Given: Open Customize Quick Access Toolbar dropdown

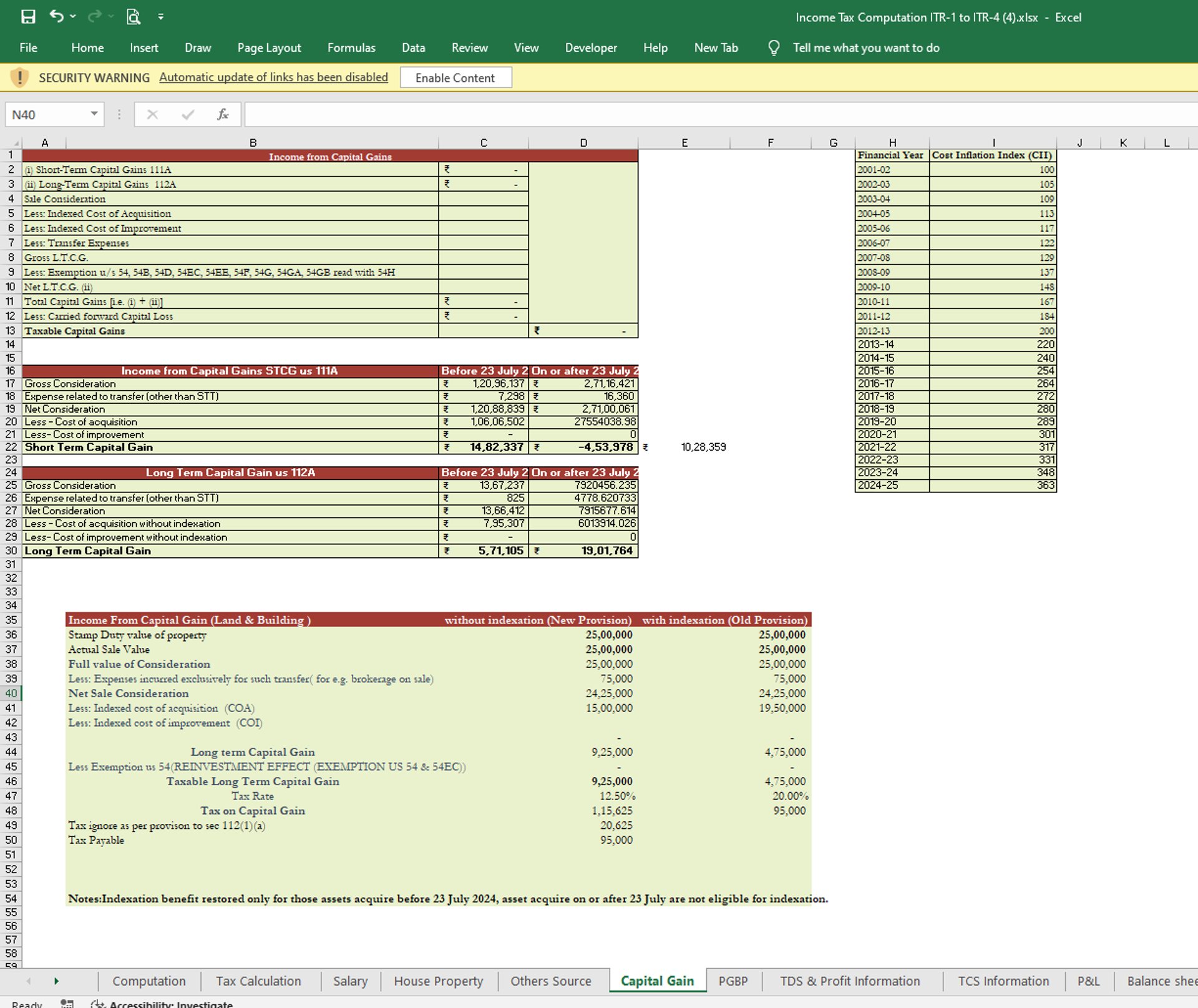Looking at the screenshot, I should tap(161, 17).
